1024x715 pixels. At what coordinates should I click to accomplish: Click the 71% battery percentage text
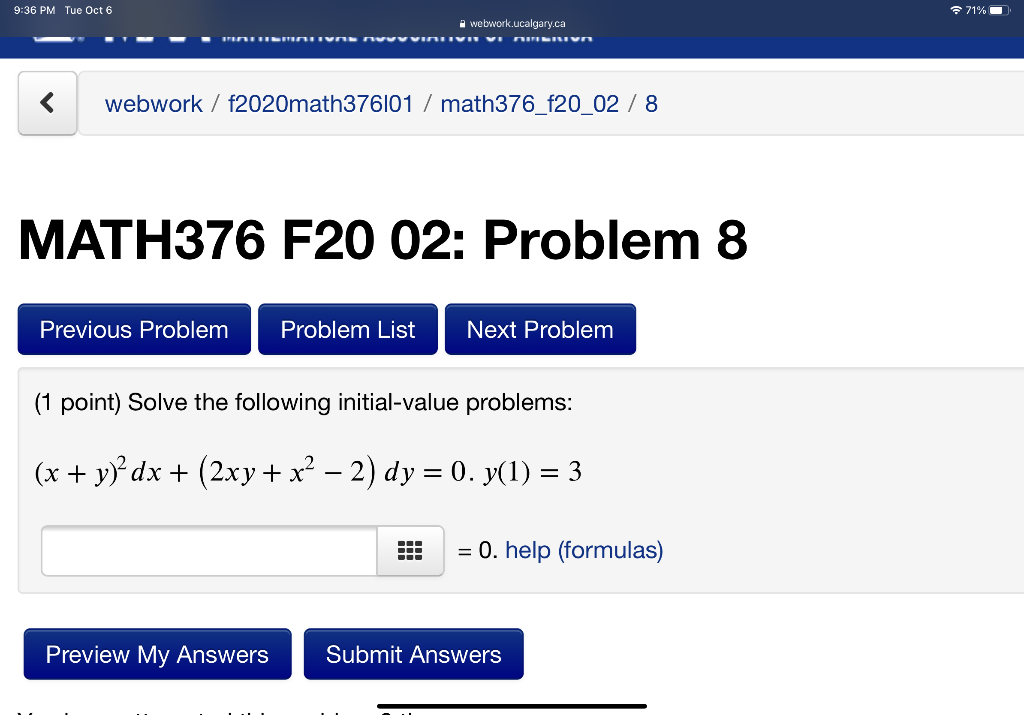click(x=978, y=9)
